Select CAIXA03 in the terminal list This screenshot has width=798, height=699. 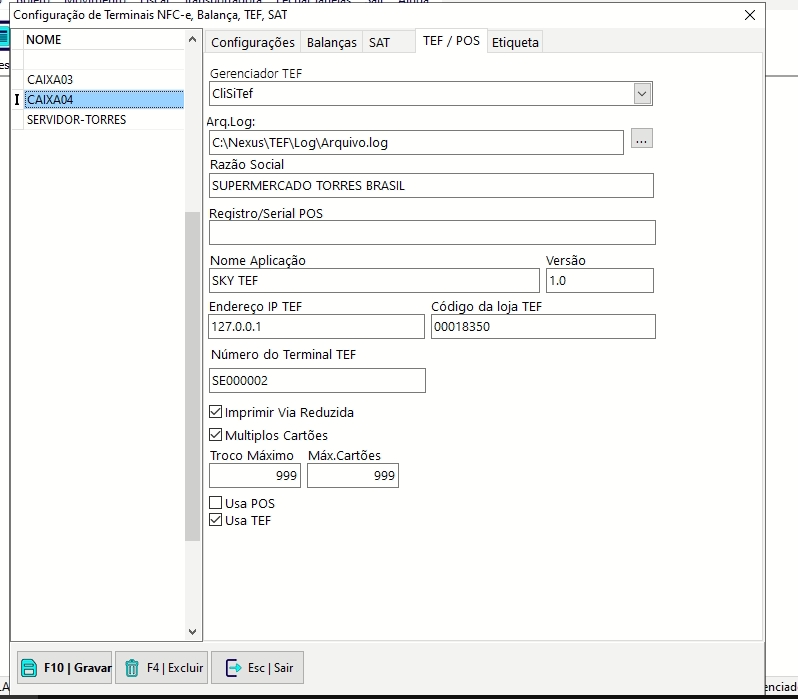[50, 79]
